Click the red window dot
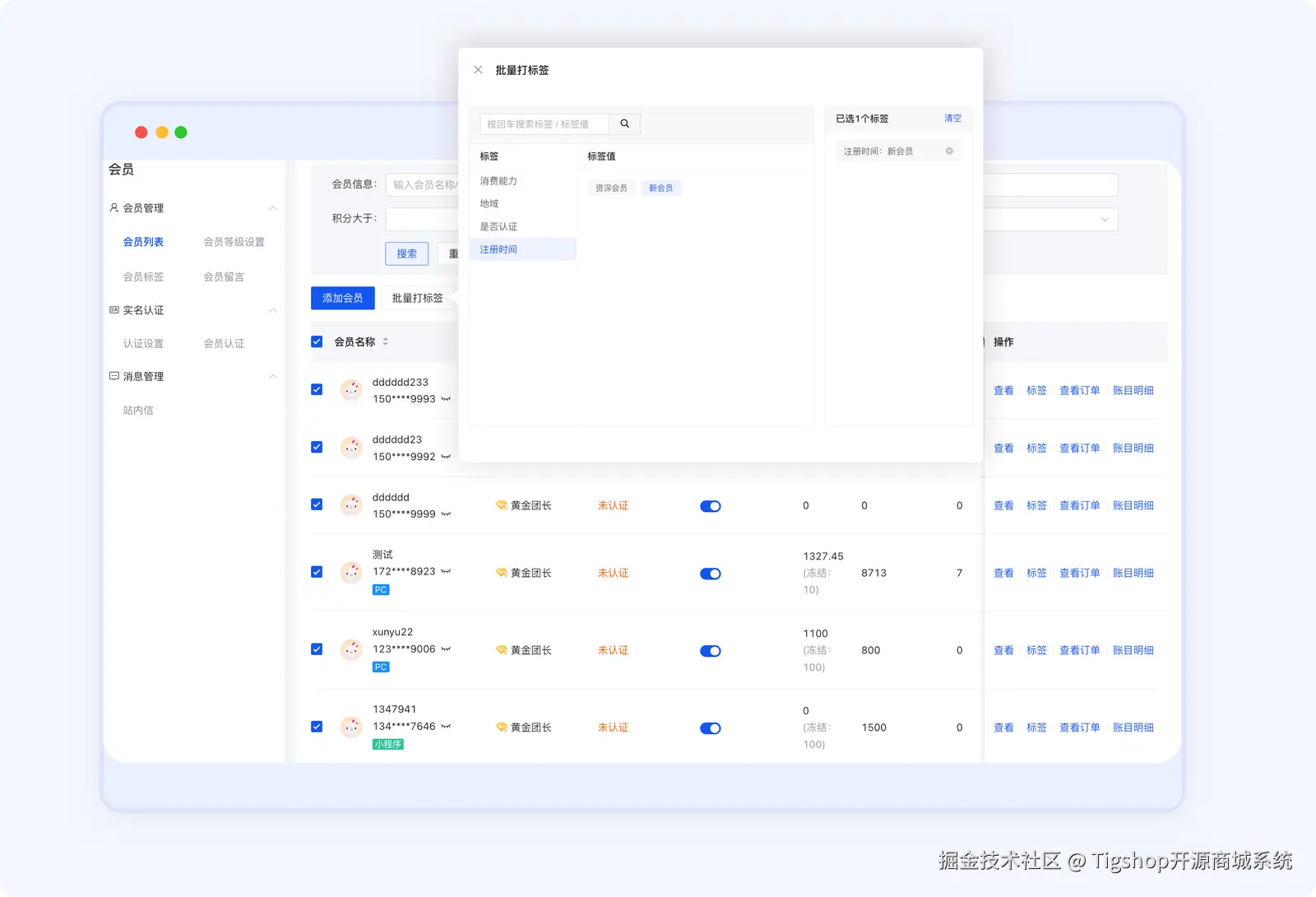The width and height of the screenshot is (1316, 897). pos(141,132)
